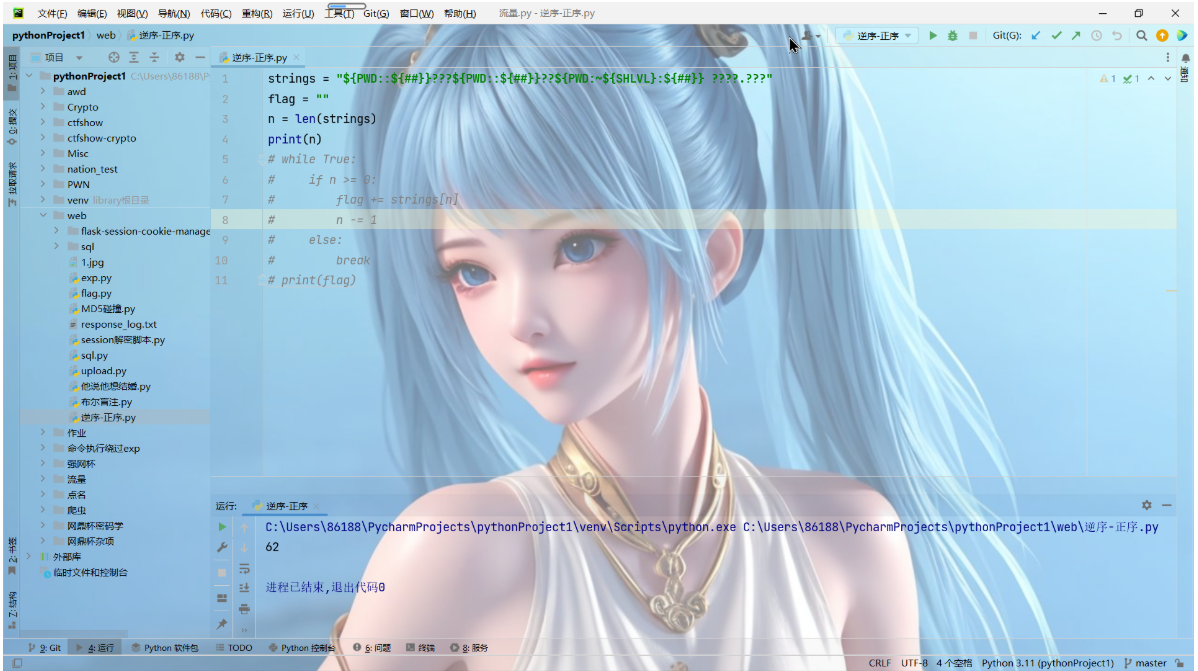Click CRLF line separator in status bar
The height and width of the screenshot is (671, 1198).
tap(879, 663)
